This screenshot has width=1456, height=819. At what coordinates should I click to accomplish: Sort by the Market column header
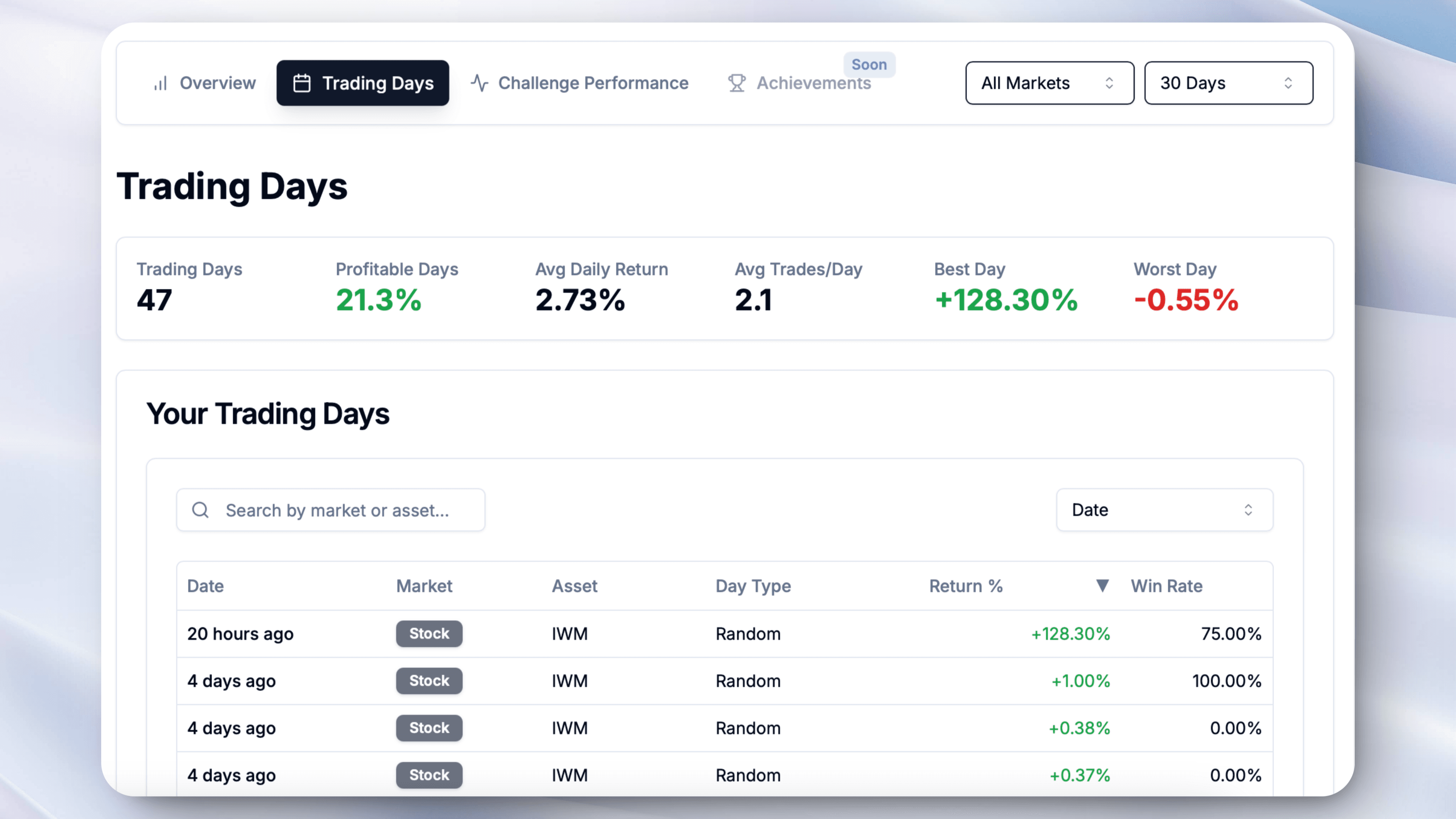click(x=424, y=586)
